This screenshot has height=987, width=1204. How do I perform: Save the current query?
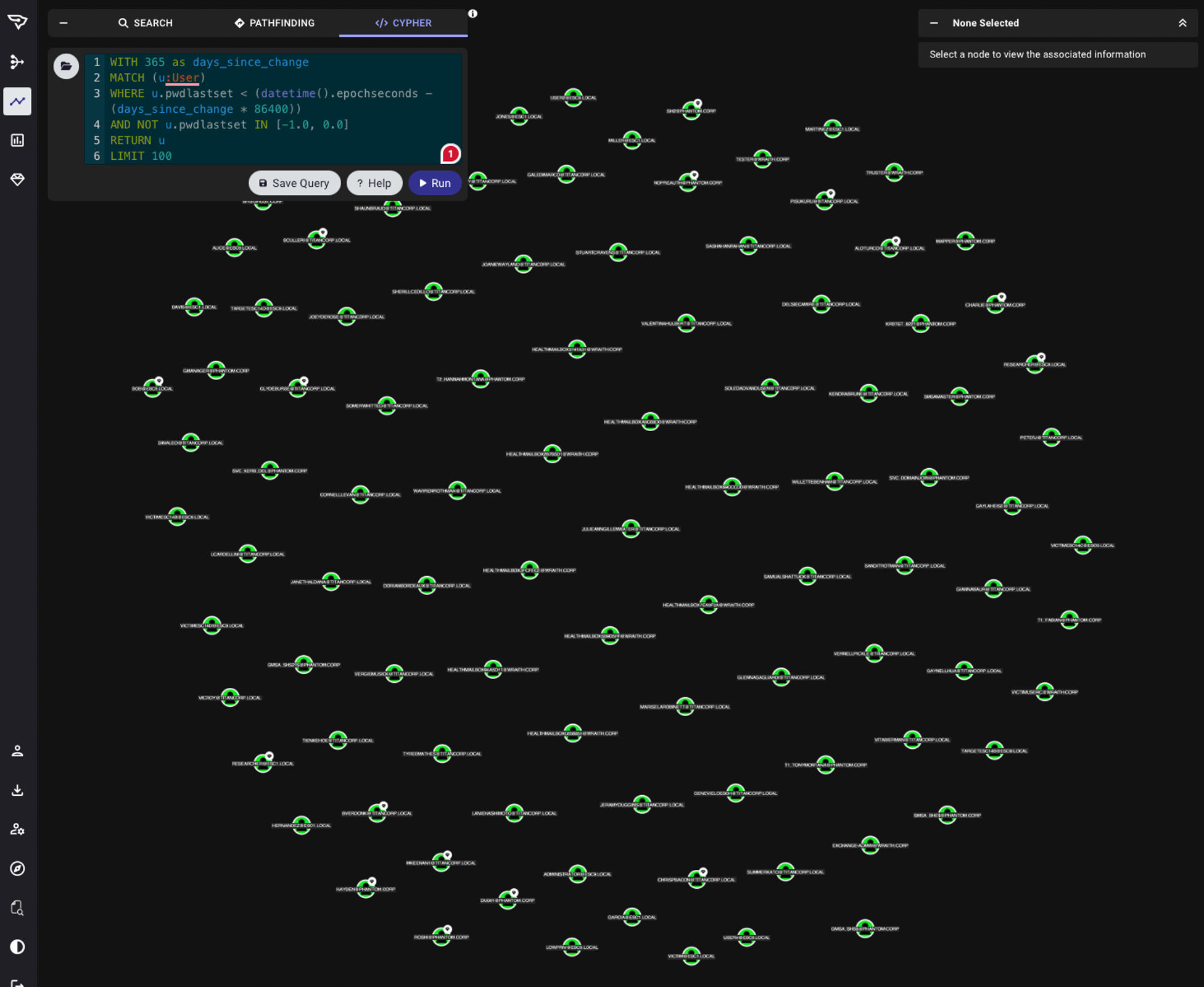coord(294,183)
